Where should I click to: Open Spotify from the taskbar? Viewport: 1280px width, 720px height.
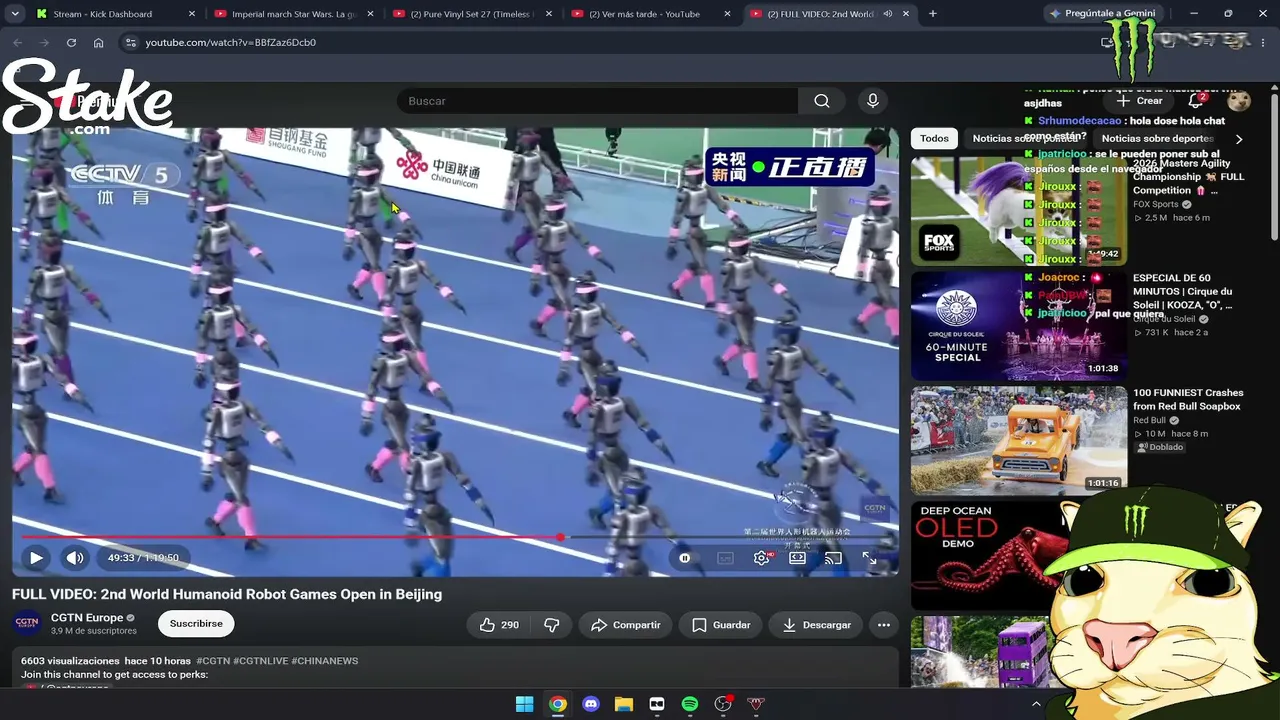[690, 704]
